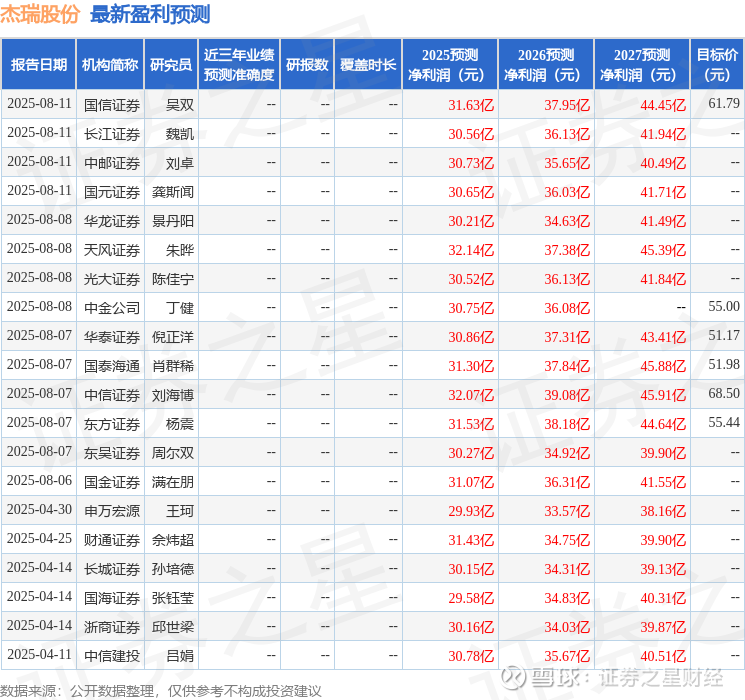The height and width of the screenshot is (700, 745).
Task: Click the 2025-08-06 report date
Action: pyautogui.click(x=39, y=480)
